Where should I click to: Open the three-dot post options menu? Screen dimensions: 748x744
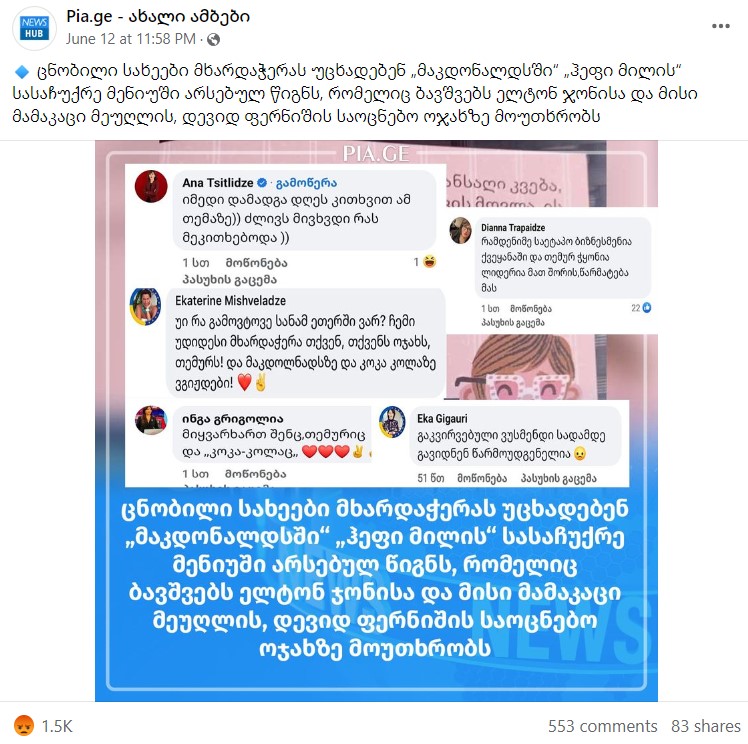coord(720,26)
